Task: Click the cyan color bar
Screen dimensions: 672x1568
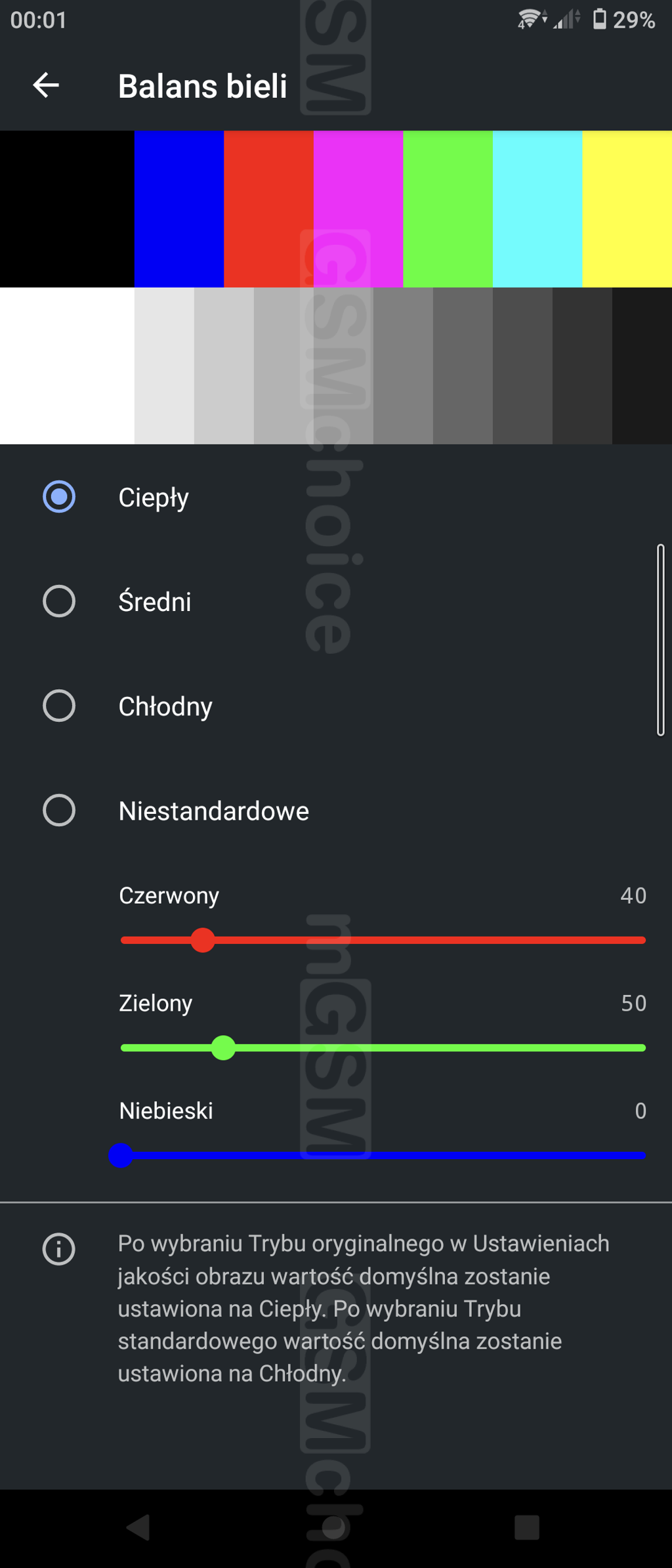Action: (537, 209)
